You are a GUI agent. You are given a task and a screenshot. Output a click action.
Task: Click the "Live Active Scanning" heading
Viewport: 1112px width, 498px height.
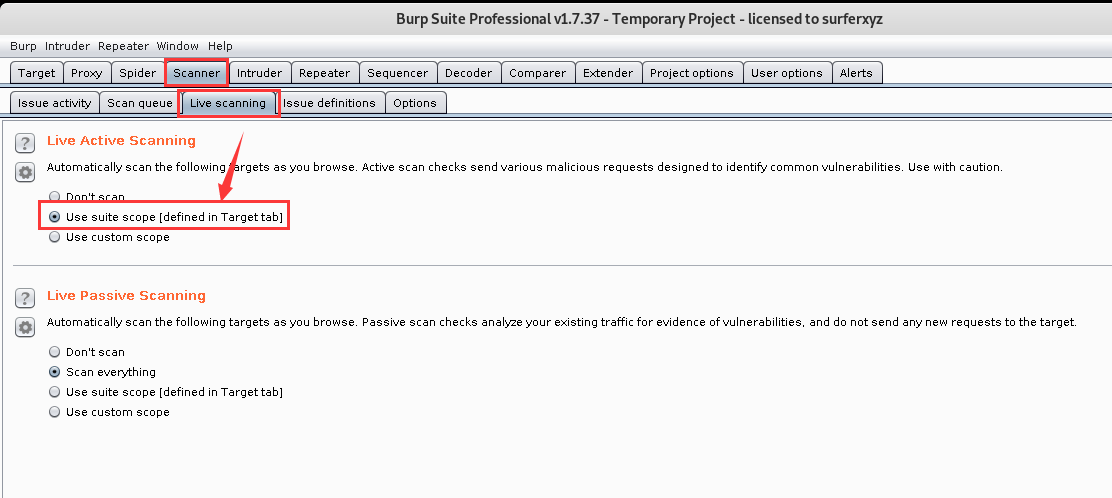[121, 140]
